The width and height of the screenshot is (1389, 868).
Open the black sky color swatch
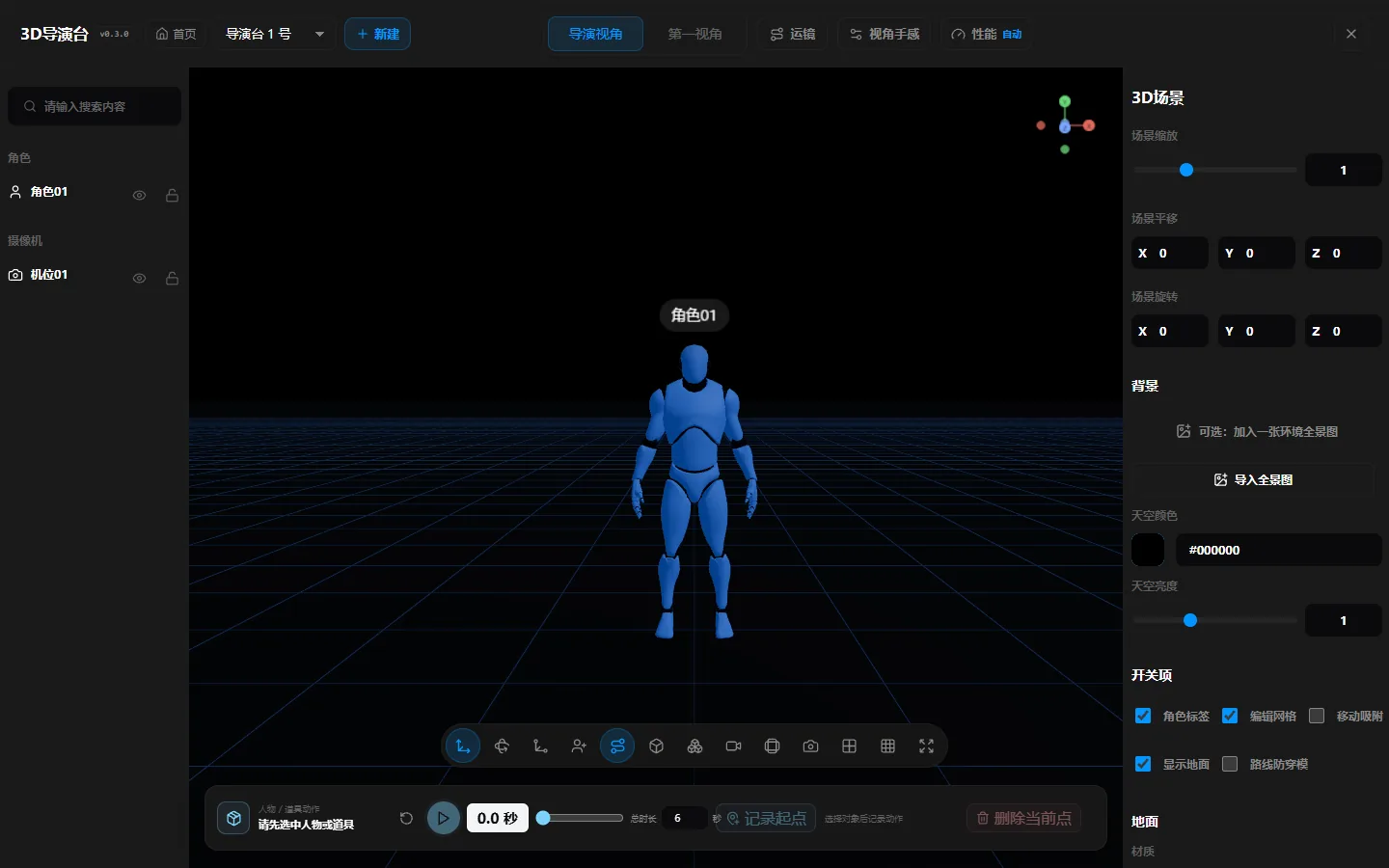(1148, 550)
